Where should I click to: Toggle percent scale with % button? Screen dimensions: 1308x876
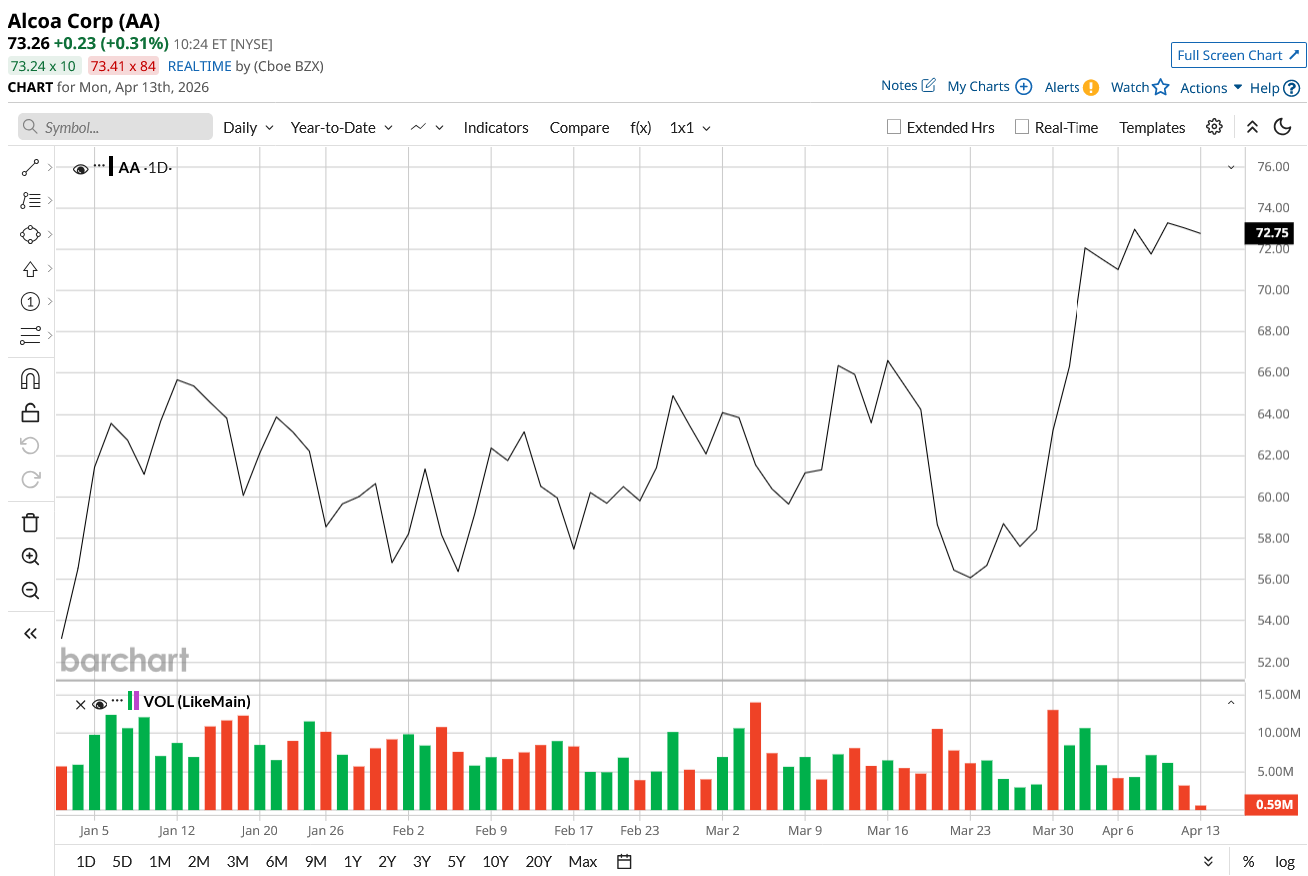click(x=1249, y=861)
